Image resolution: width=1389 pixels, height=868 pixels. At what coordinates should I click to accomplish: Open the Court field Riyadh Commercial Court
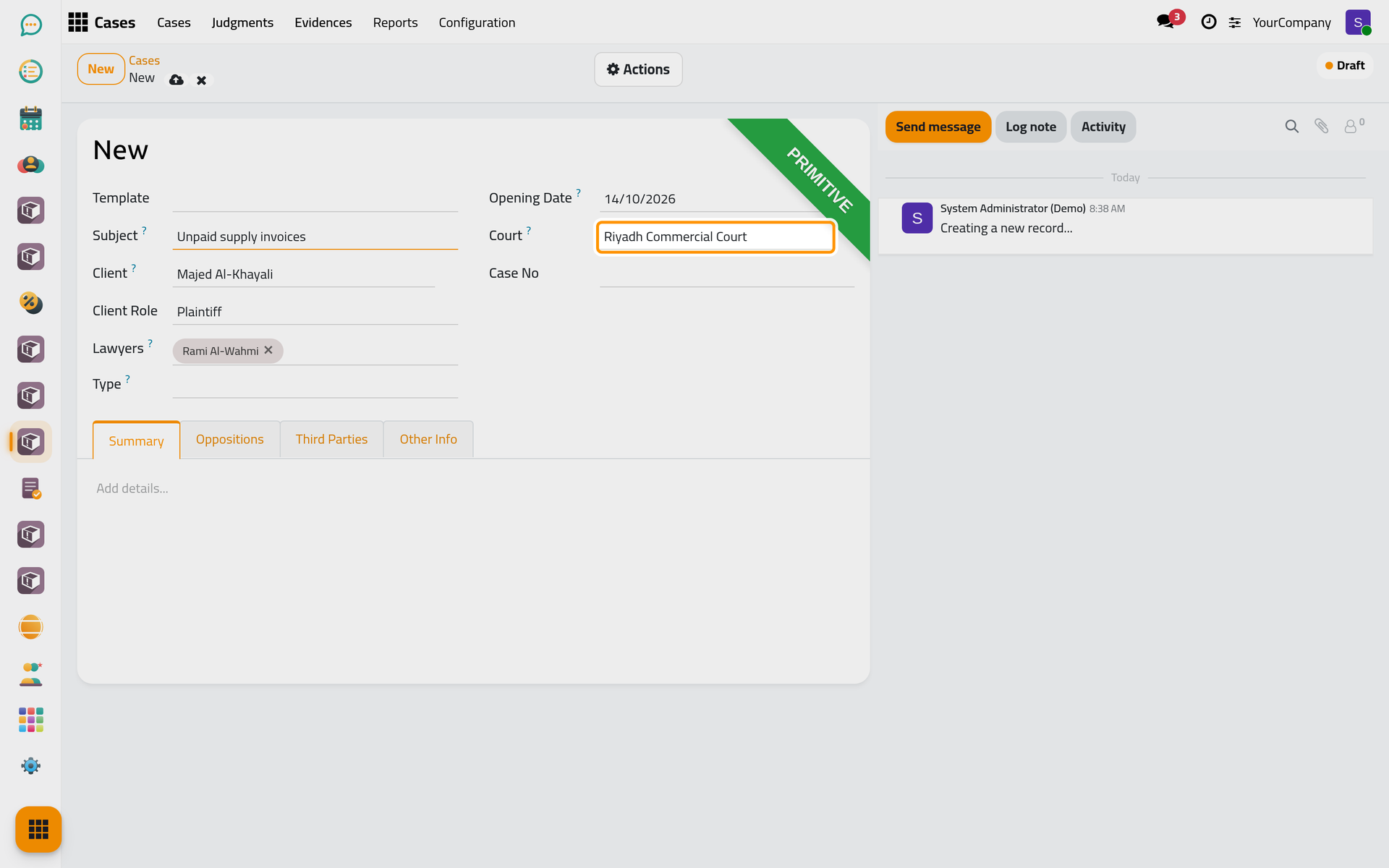pyautogui.click(x=715, y=237)
